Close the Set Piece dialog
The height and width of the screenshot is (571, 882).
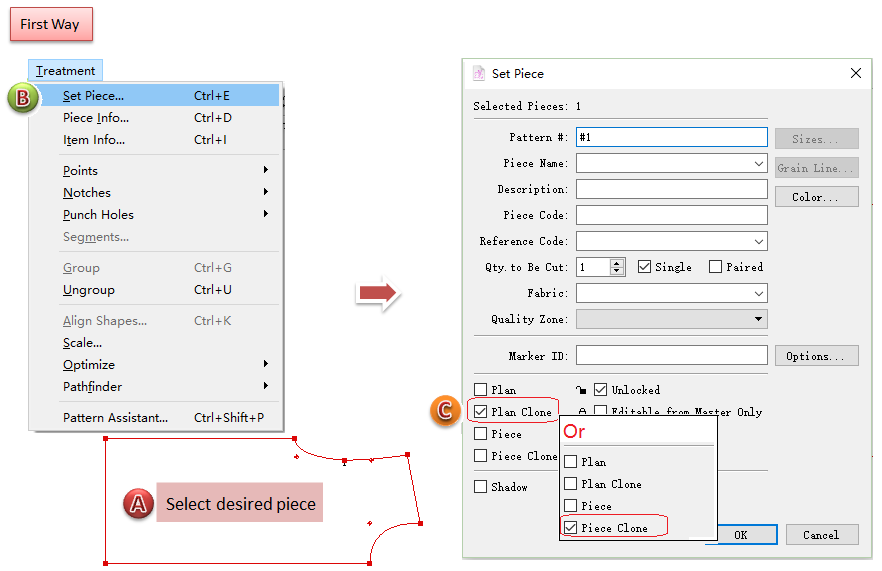tap(855, 73)
